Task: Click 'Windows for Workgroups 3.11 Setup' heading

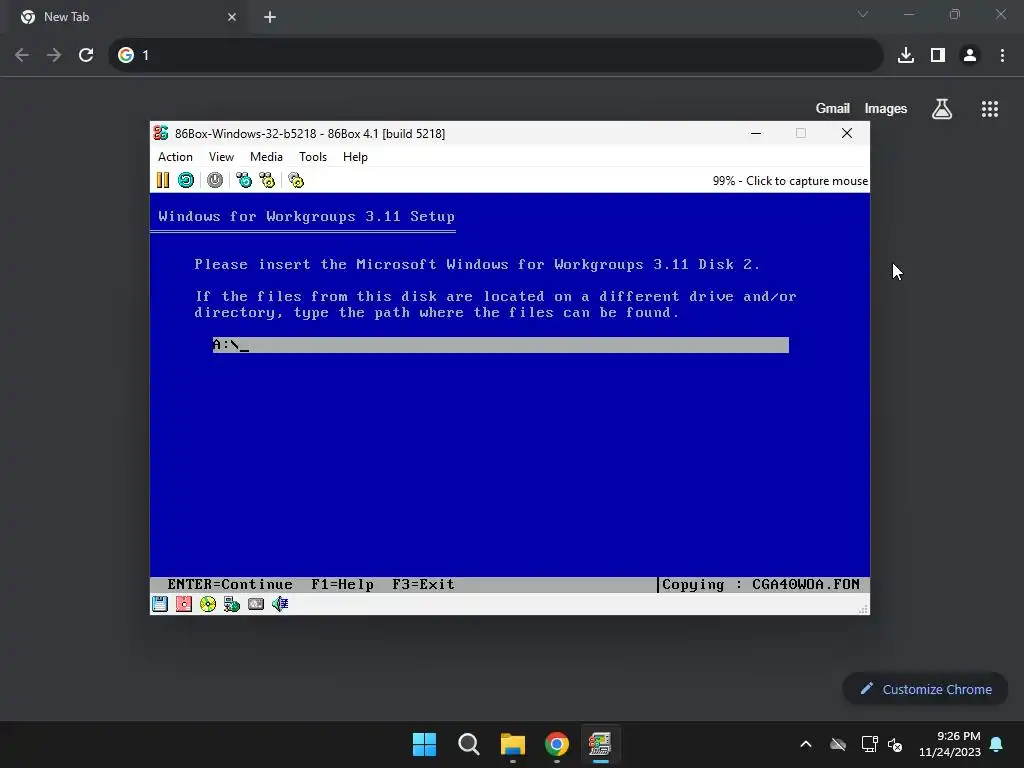Action: 306,216
